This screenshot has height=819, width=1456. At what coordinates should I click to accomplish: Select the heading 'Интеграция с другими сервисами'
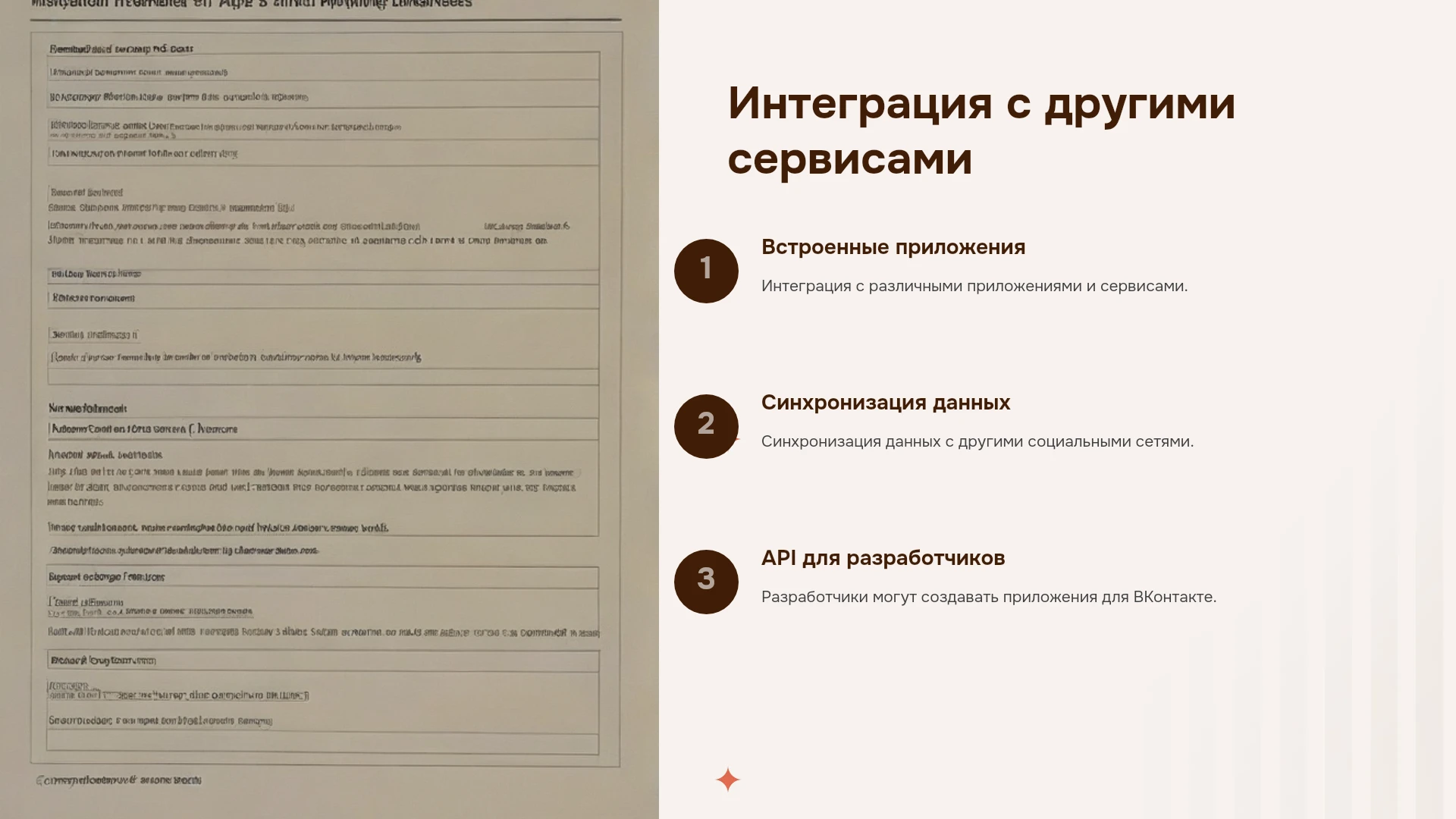tap(981, 130)
